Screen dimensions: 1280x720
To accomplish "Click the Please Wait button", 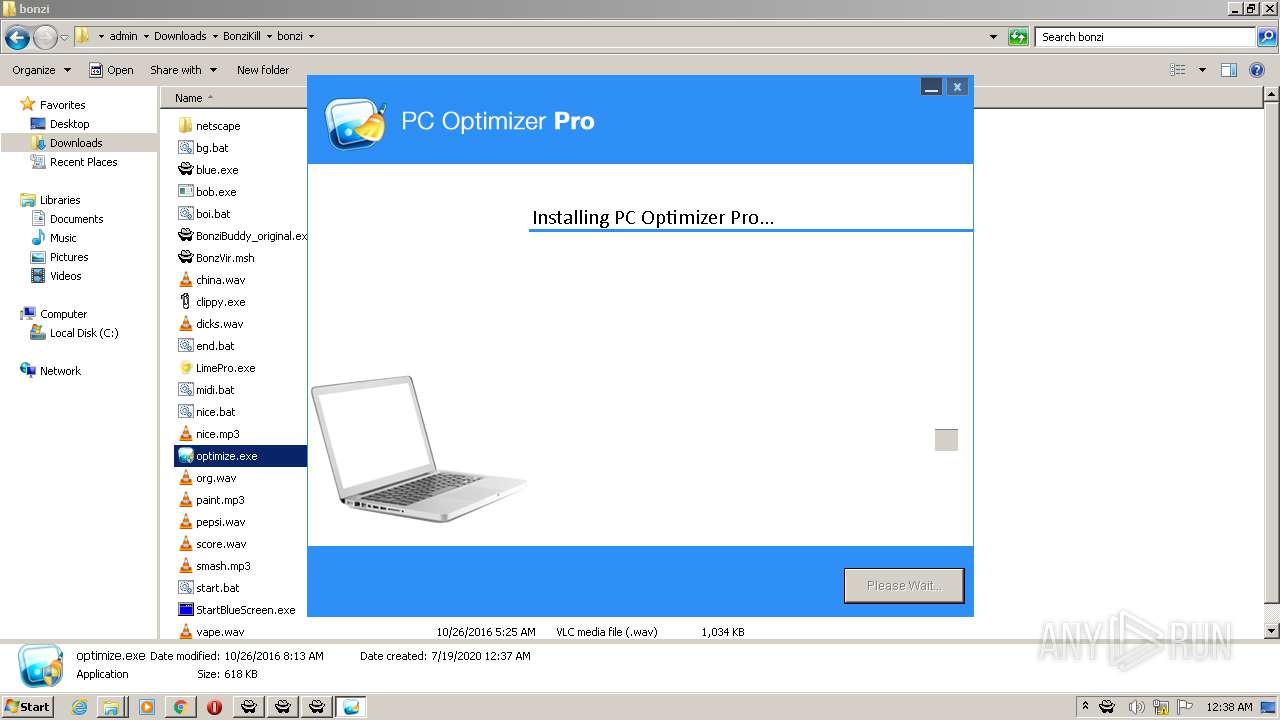I will tap(904, 585).
